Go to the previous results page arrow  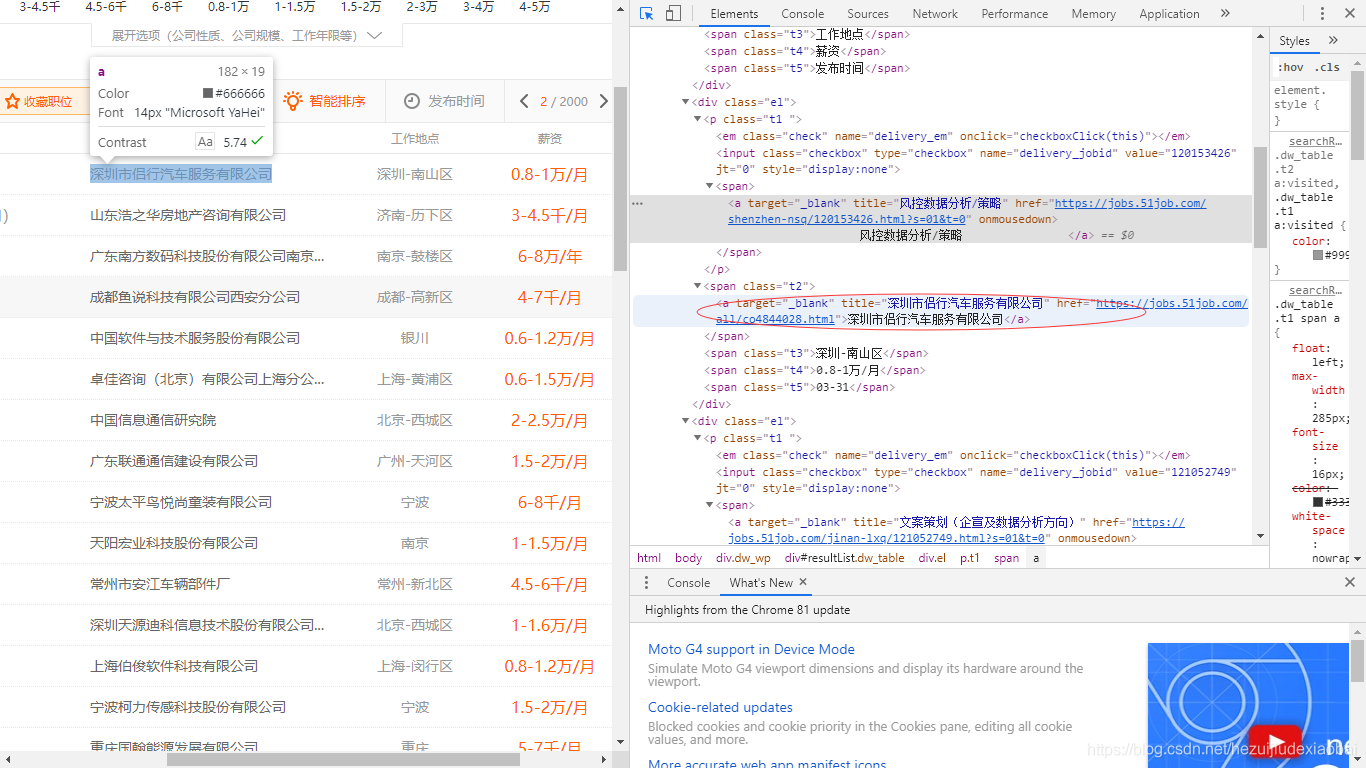pos(524,101)
